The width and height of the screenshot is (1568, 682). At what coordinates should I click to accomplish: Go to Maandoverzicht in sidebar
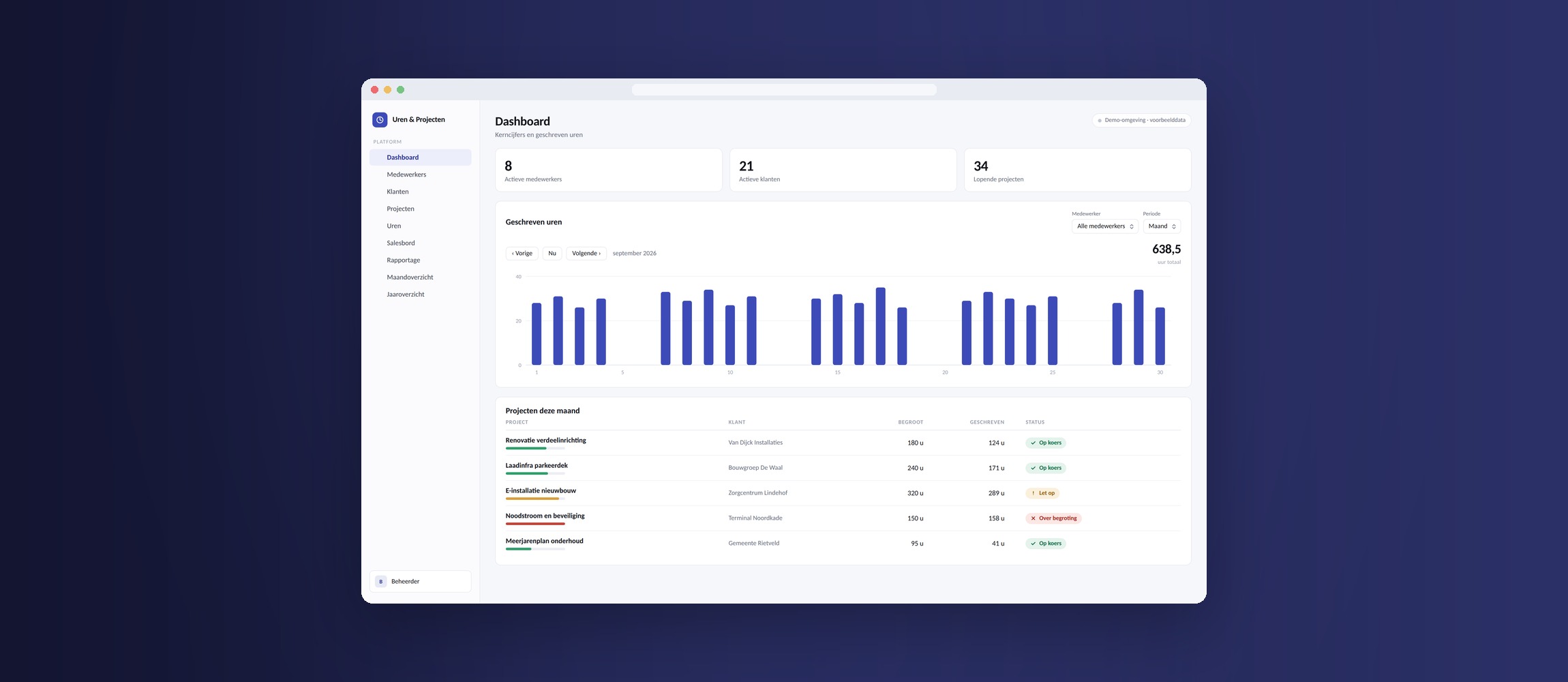pos(420,277)
